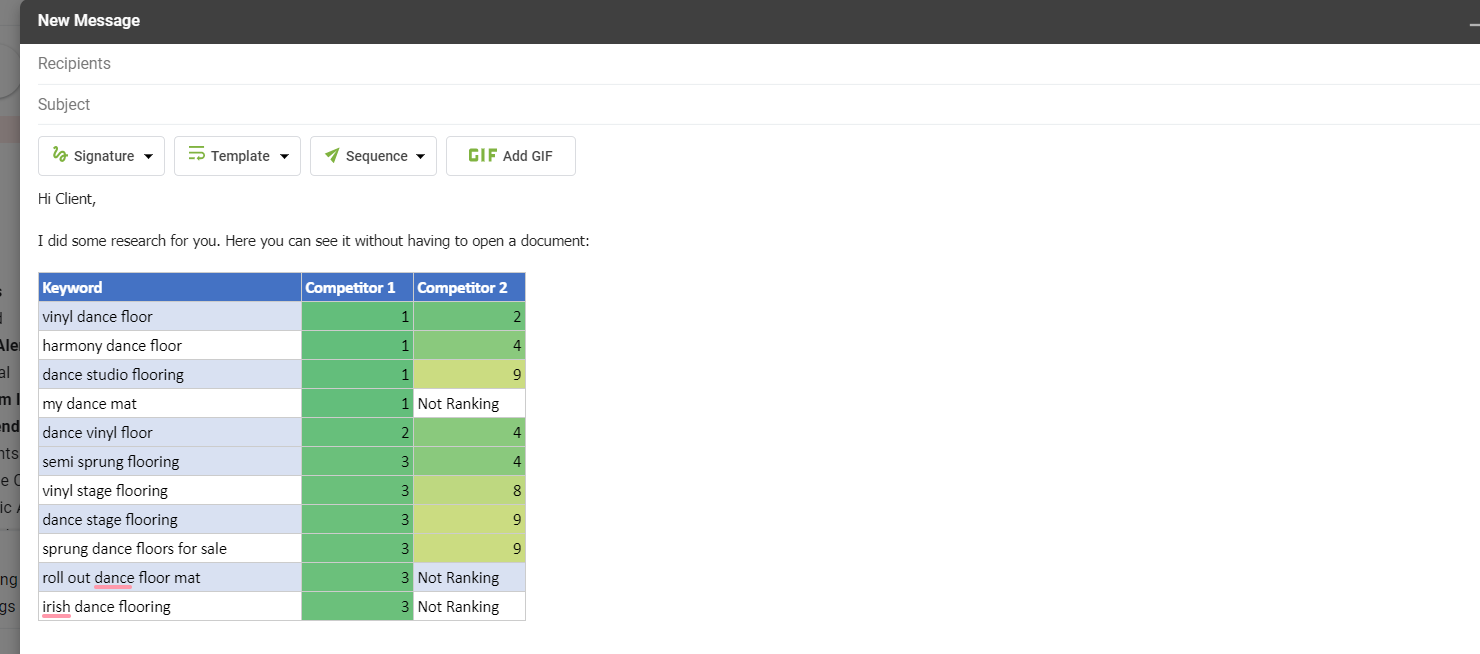Expand the Signature dropdown arrow
This screenshot has width=1480, height=654.
point(149,157)
